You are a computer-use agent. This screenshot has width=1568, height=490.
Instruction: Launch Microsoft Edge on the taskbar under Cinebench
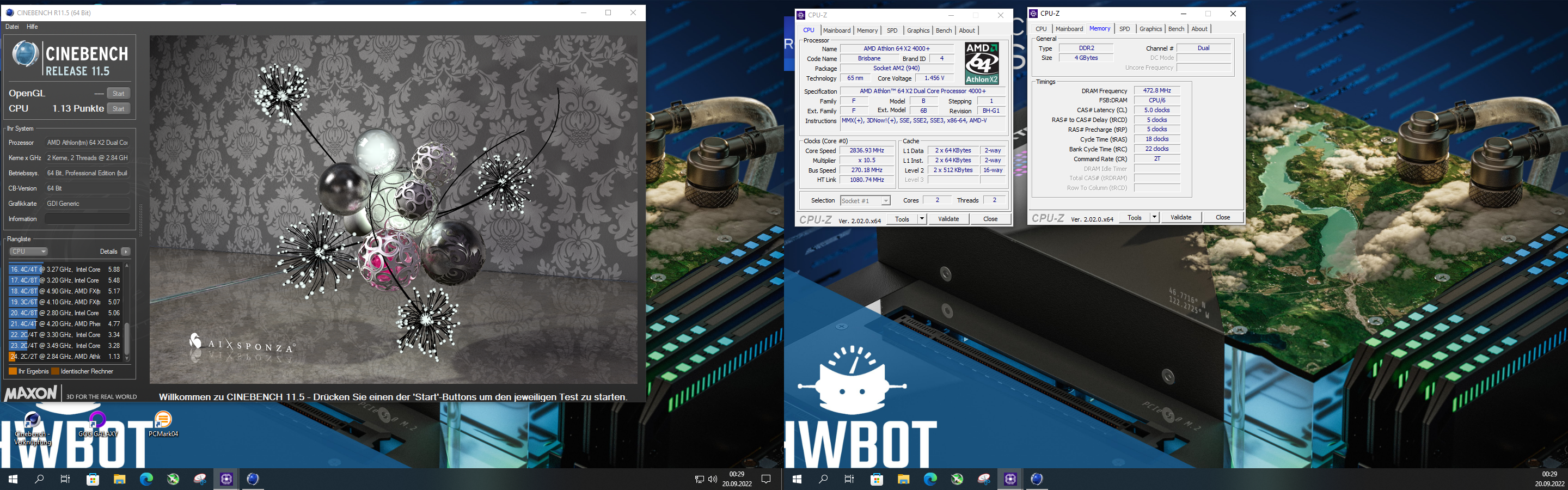pyautogui.click(x=146, y=479)
